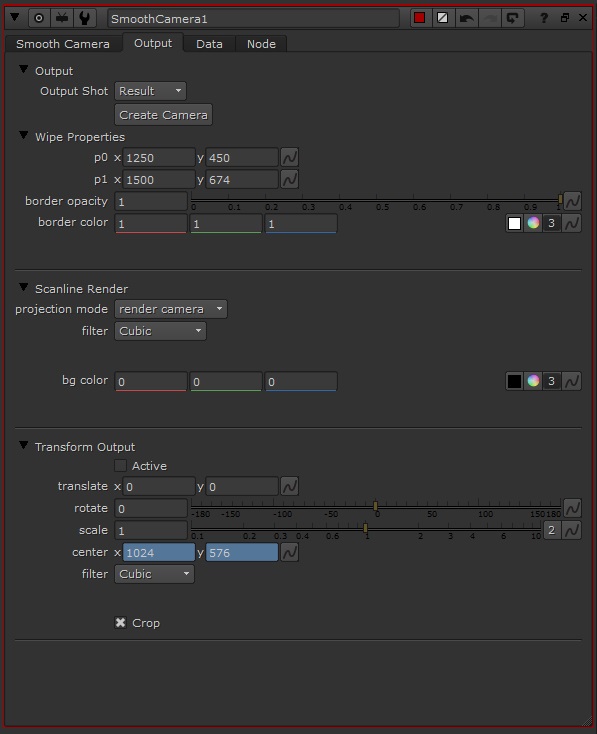Click the red node color swatch icon
Screen dimensions: 597x734
point(420,18)
